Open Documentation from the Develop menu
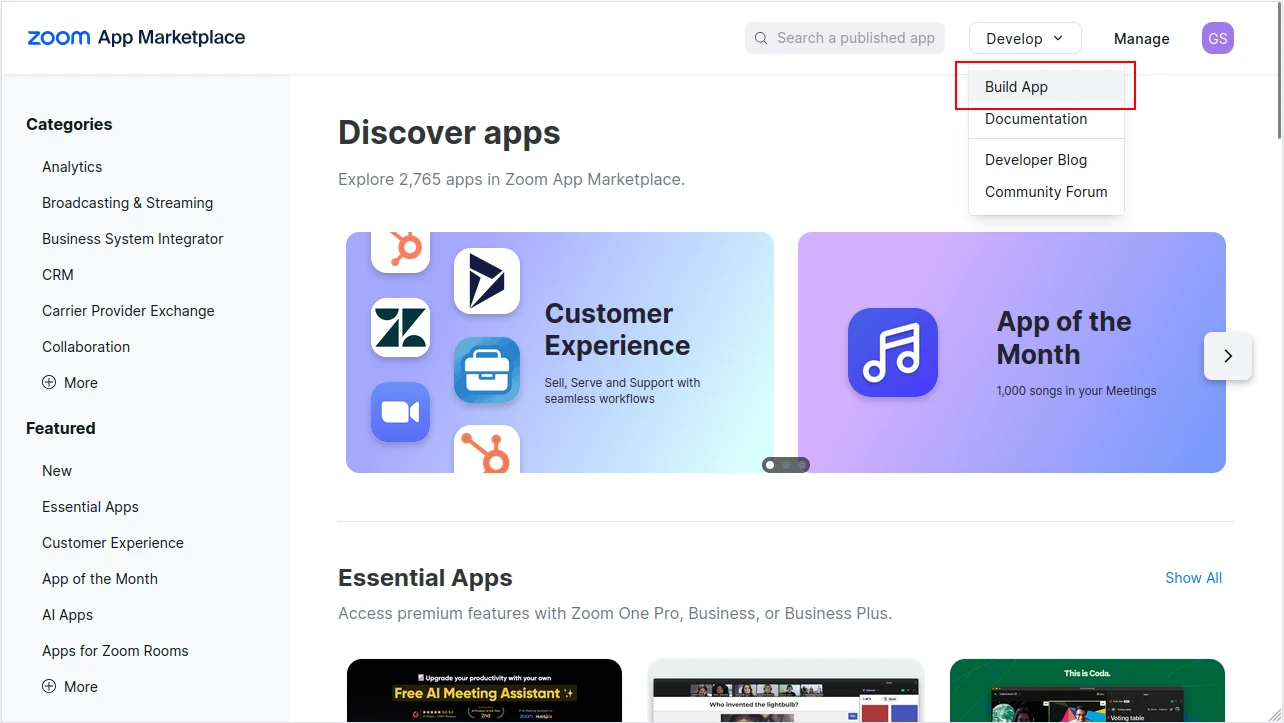 [1035, 119]
